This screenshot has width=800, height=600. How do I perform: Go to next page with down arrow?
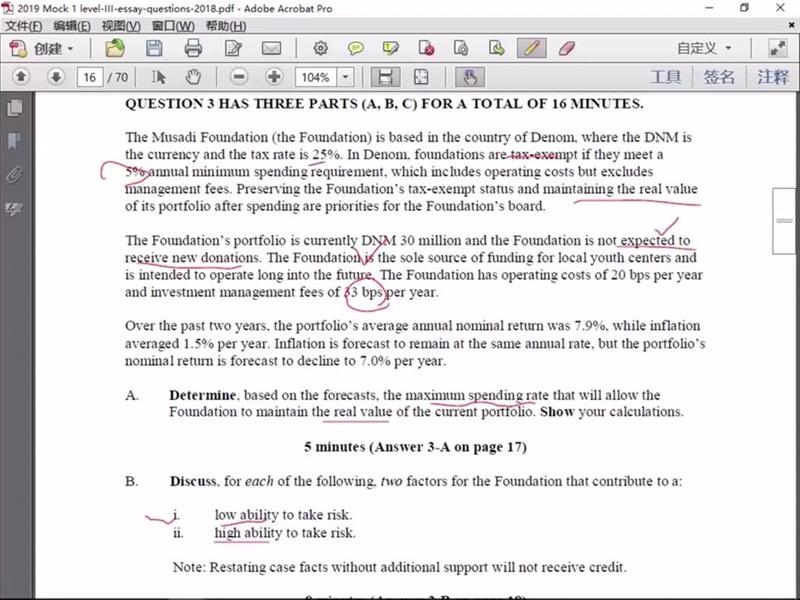click(56, 77)
